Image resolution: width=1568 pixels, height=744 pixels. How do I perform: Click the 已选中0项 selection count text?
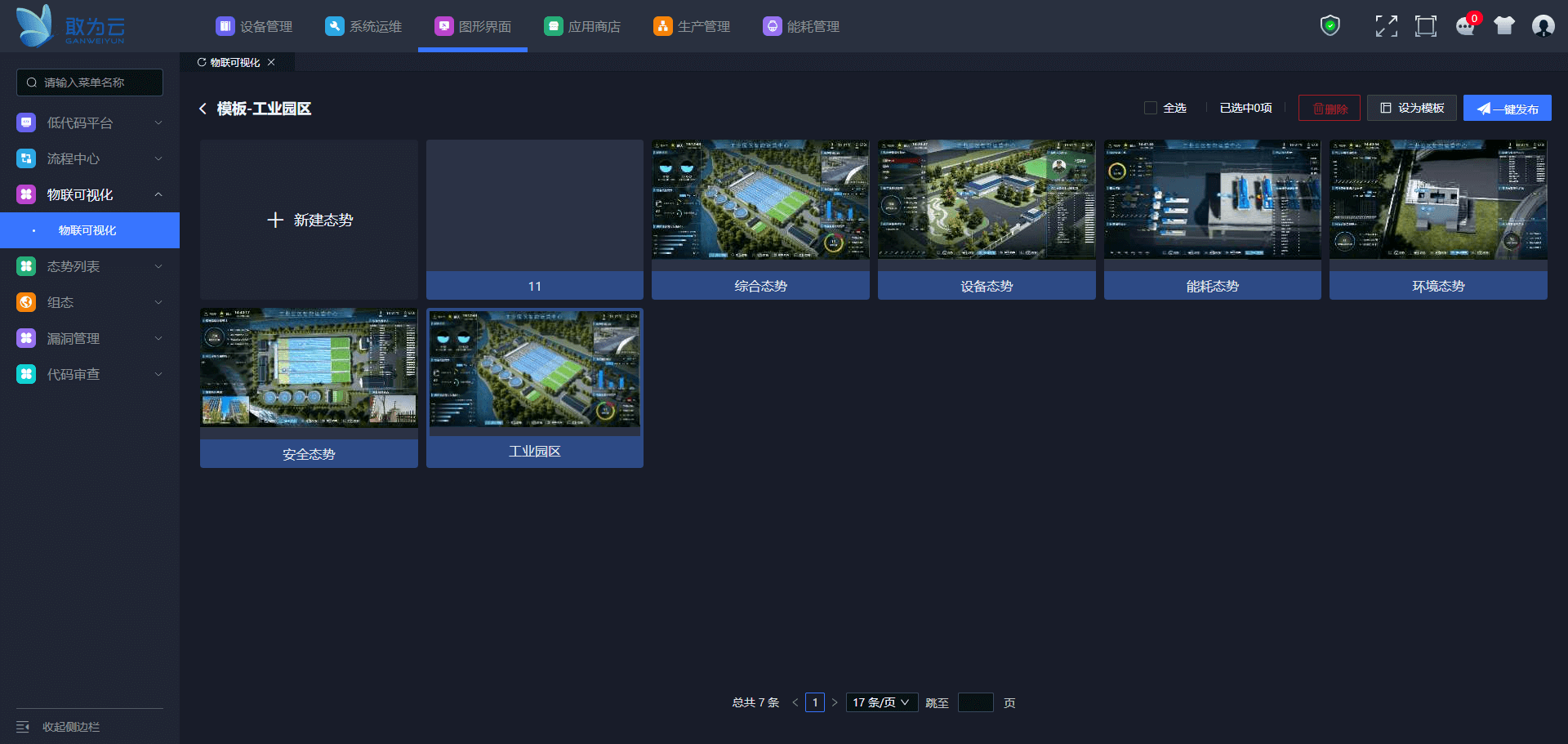click(1245, 108)
